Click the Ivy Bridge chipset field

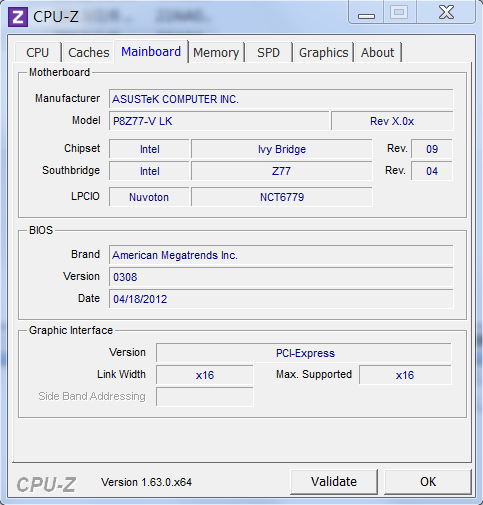282,149
